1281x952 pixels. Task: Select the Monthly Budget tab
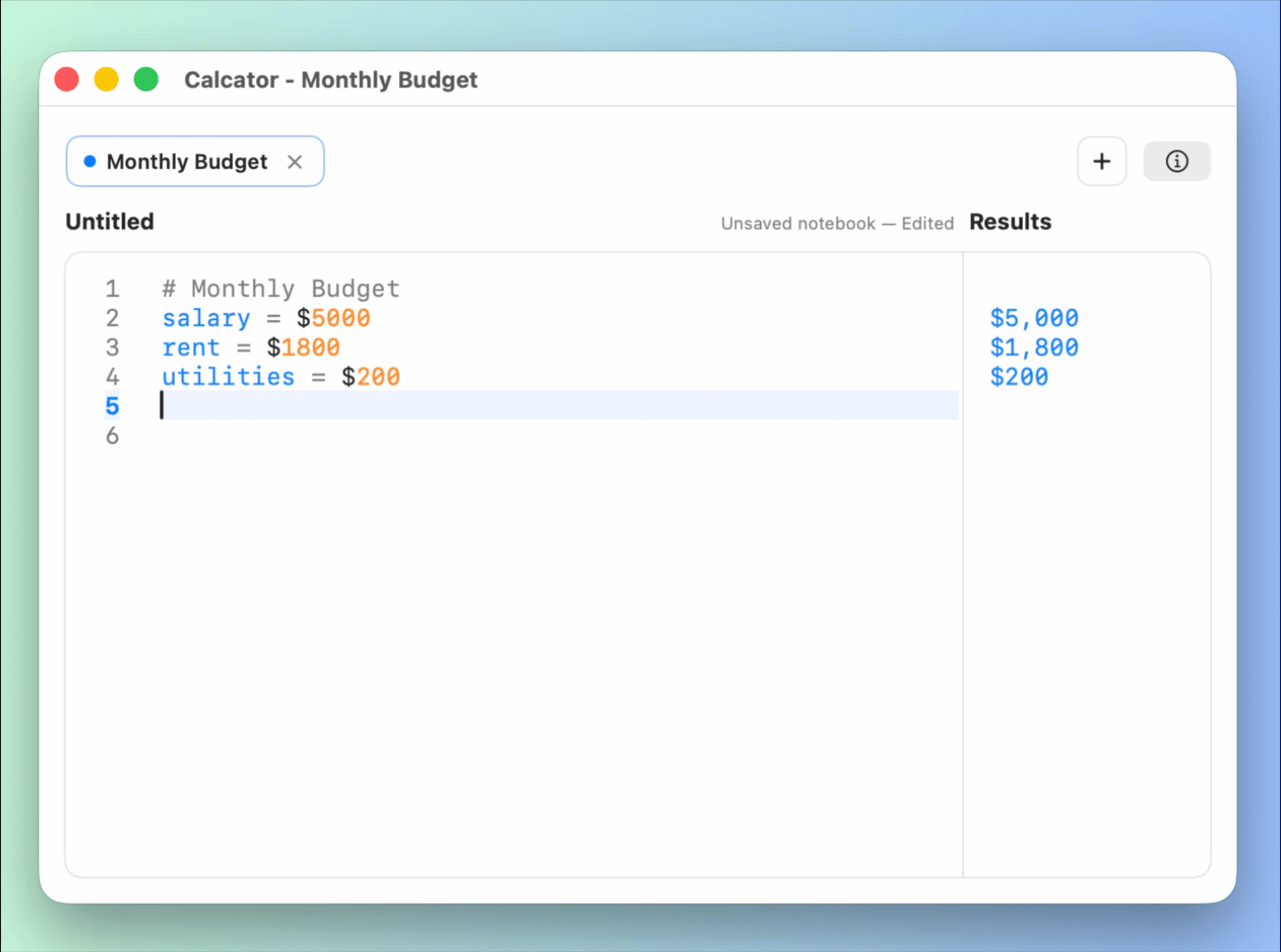[186, 161]
